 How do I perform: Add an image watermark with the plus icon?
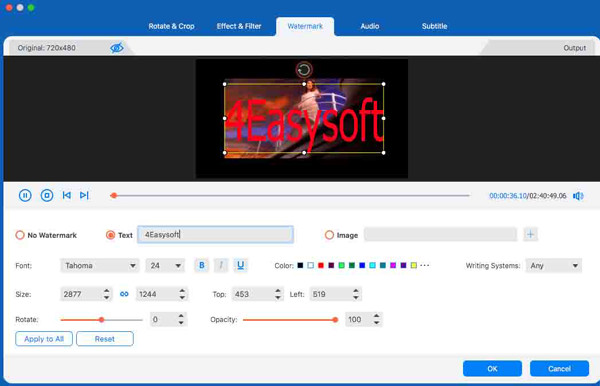(x=530, y=234)
